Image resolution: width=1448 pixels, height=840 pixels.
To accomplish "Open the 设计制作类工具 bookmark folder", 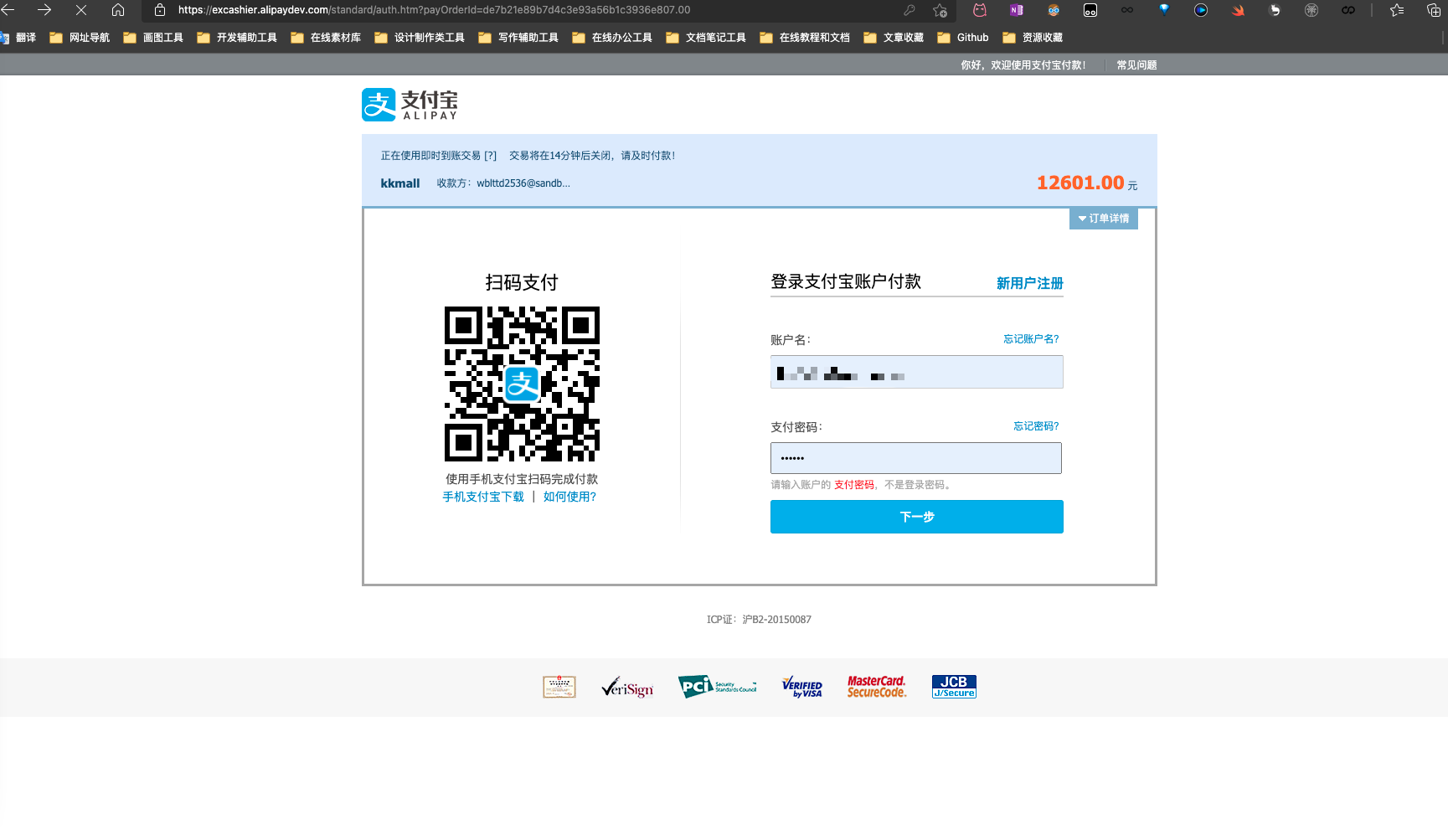I will (420, 38).
